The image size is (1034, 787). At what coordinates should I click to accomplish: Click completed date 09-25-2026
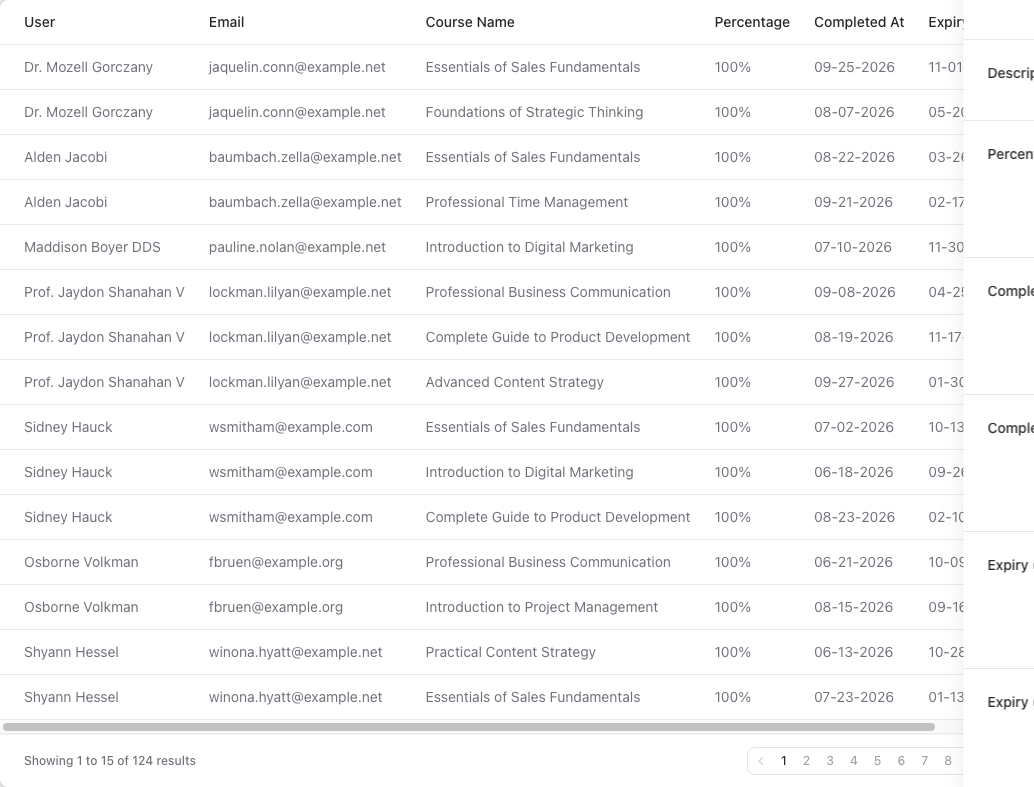pos(854,67)
